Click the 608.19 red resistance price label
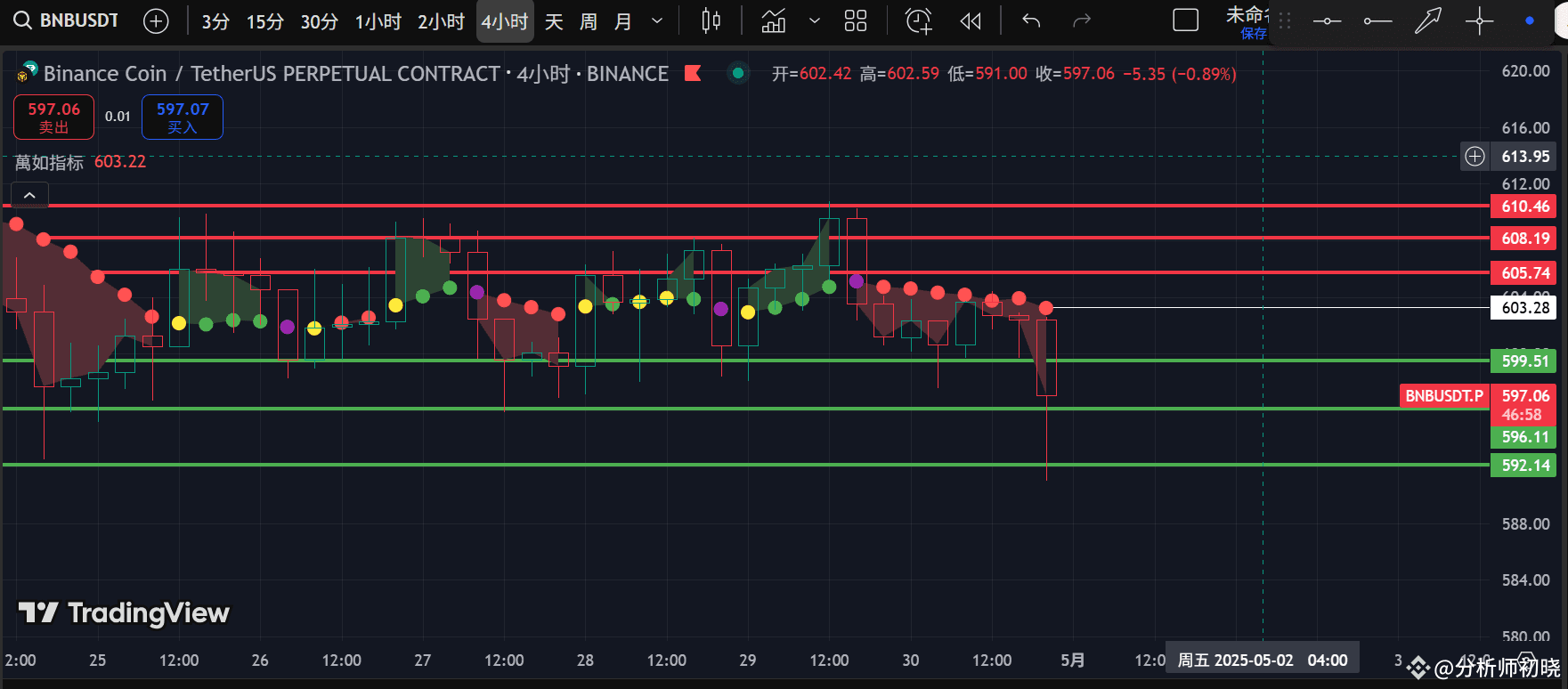The height and width of the screenshot is (689, 1568). [1523, 239]
